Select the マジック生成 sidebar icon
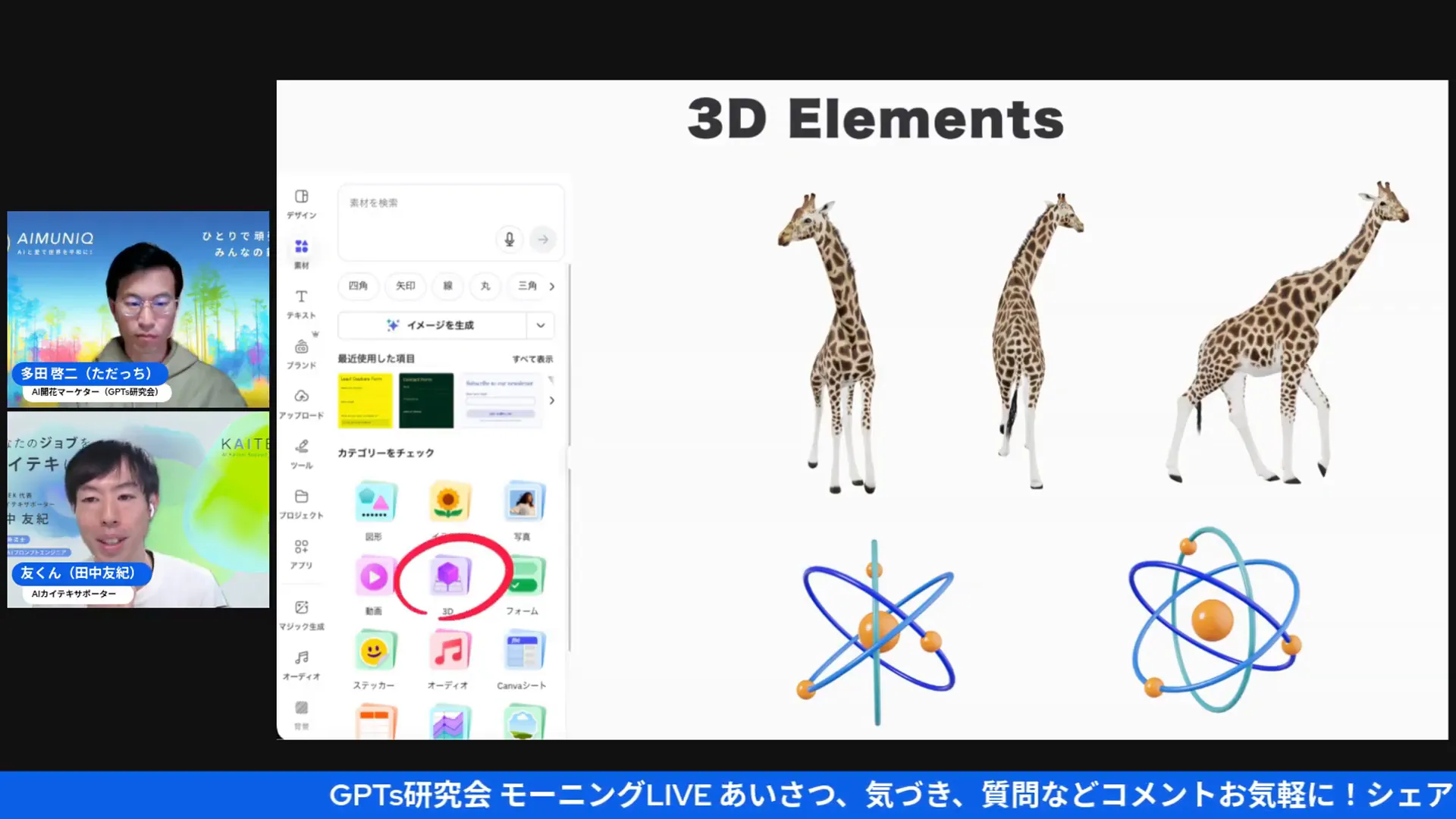1456x819 pixels. 302,614
